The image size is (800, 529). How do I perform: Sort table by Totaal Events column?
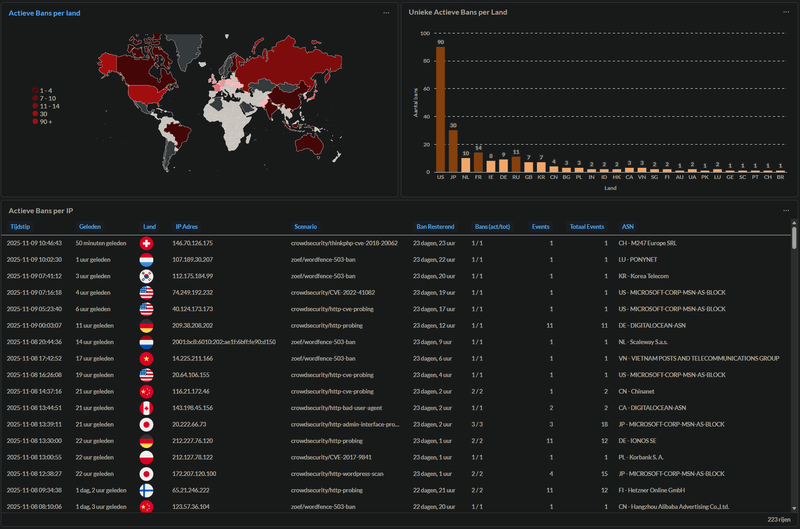point(587,226)
